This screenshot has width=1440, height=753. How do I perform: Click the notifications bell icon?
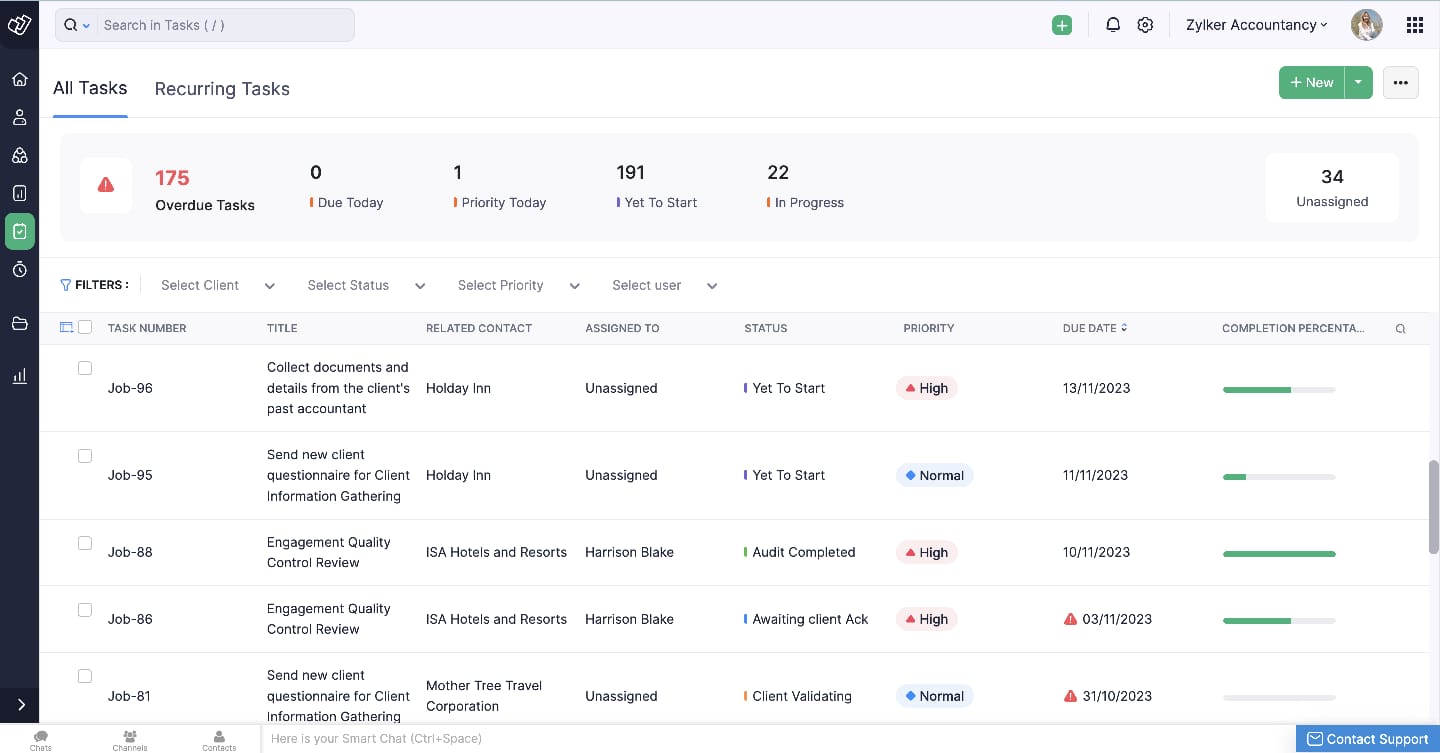click(1113, 24)
